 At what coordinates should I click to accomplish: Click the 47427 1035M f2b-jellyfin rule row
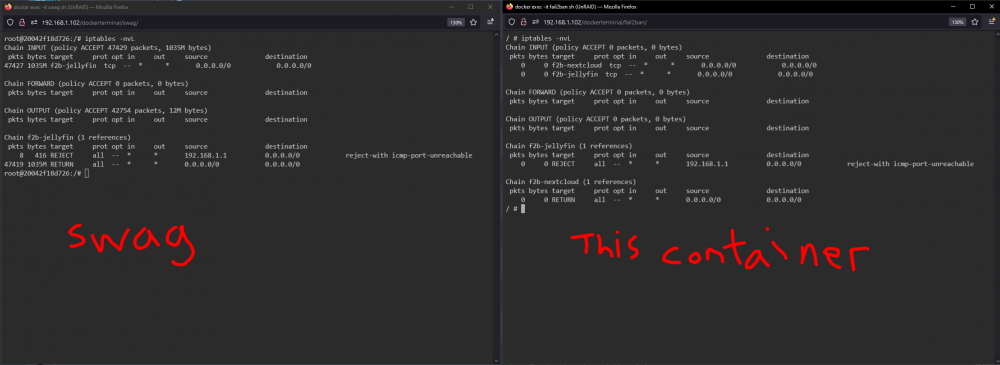pyautogui.click(x=158, y=65)
